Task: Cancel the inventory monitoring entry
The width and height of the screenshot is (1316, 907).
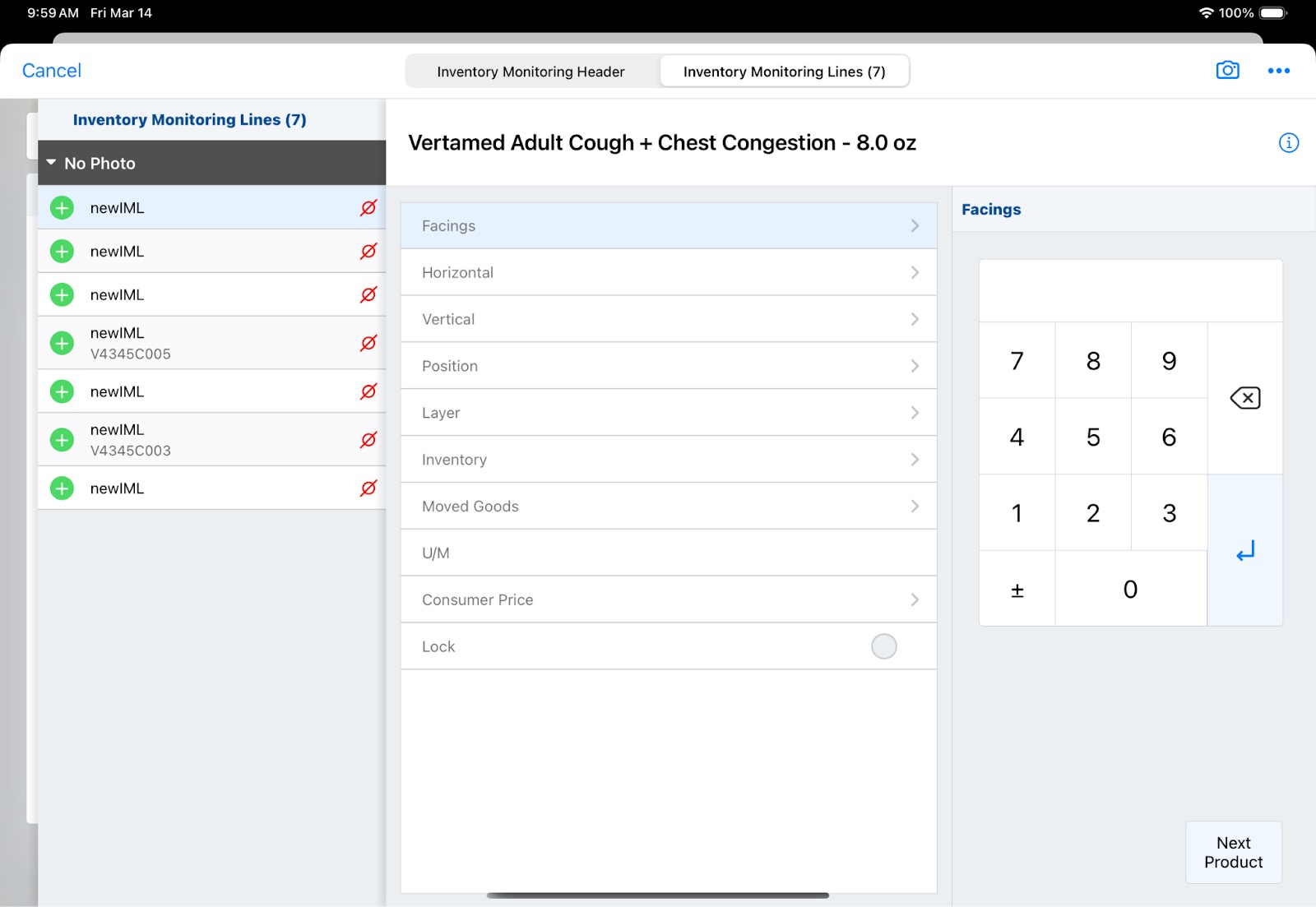Action: [52, 71]
